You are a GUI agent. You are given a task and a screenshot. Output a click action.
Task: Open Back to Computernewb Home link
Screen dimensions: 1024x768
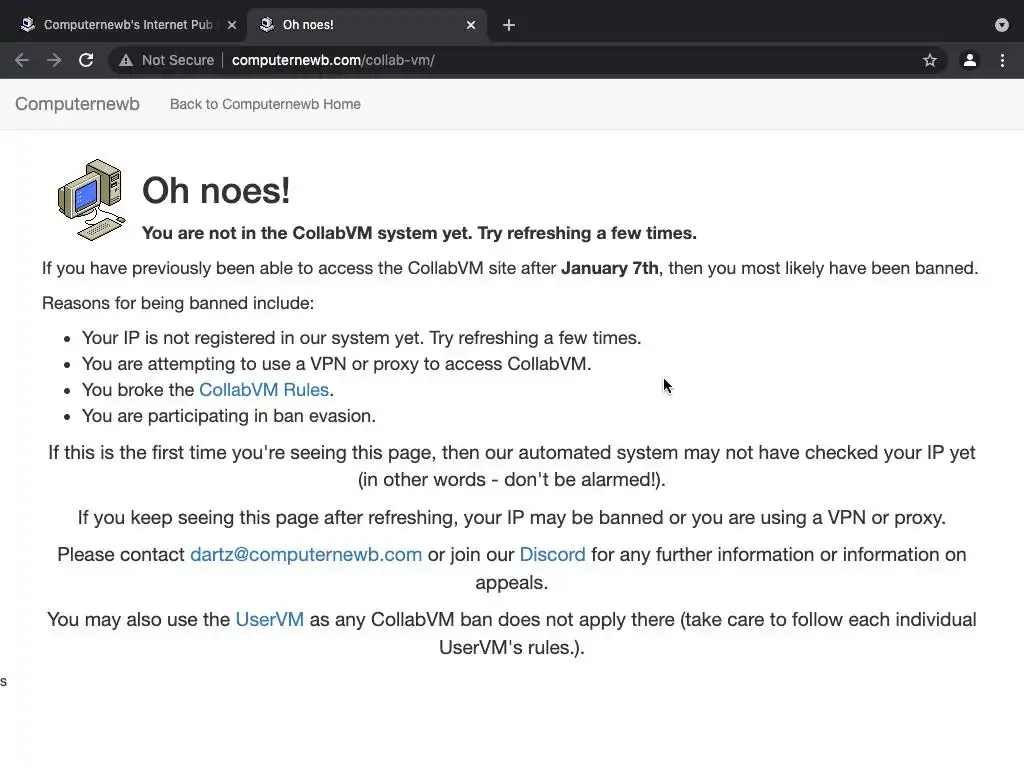(265, 104)
